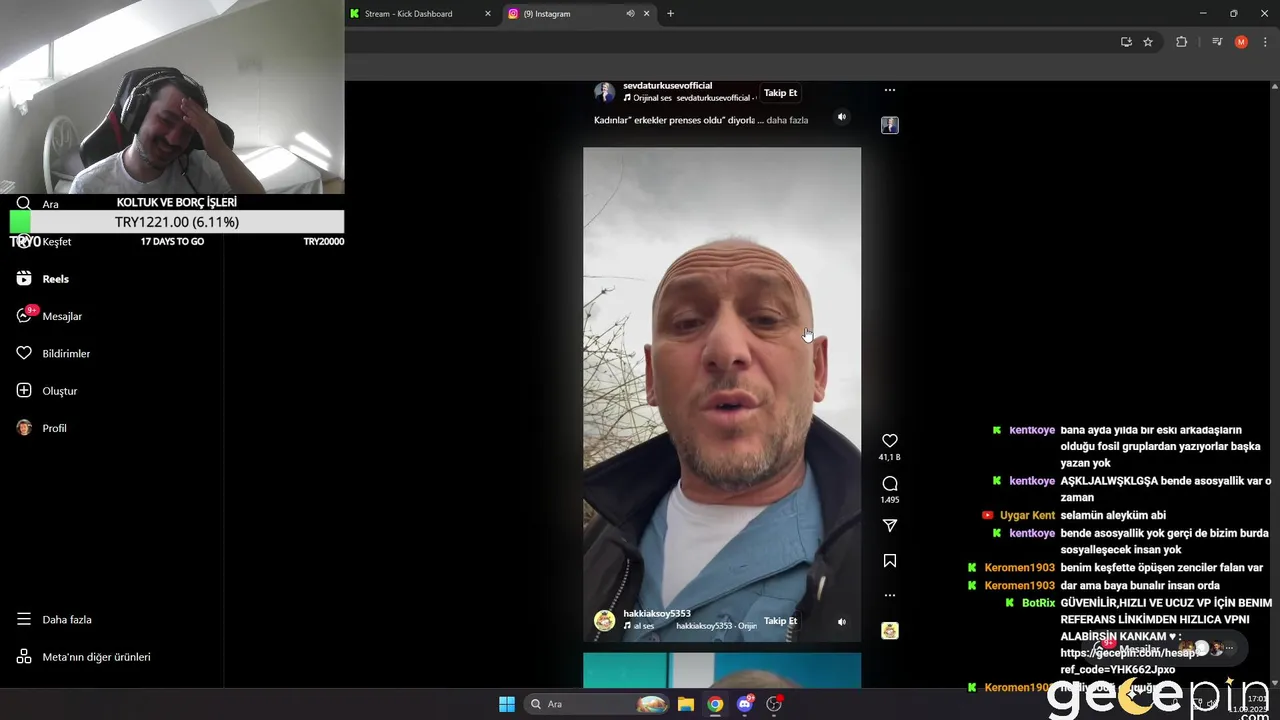Click the Profil avatar icon
This screenshot has height=720, width=1280.
click(x=24, y=428)
